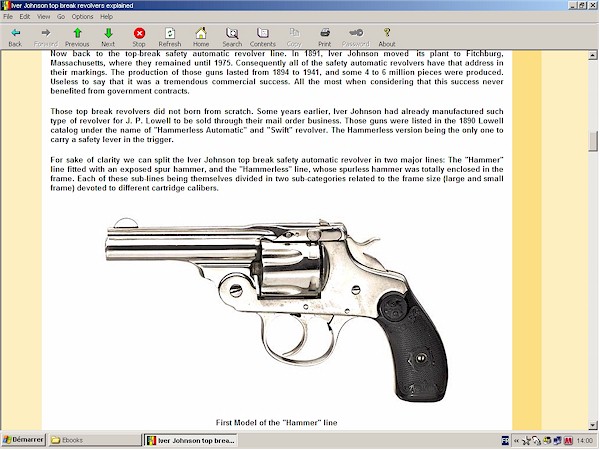Go to the Next page
The height and width of the screenshot is (450, 600).
108,37
